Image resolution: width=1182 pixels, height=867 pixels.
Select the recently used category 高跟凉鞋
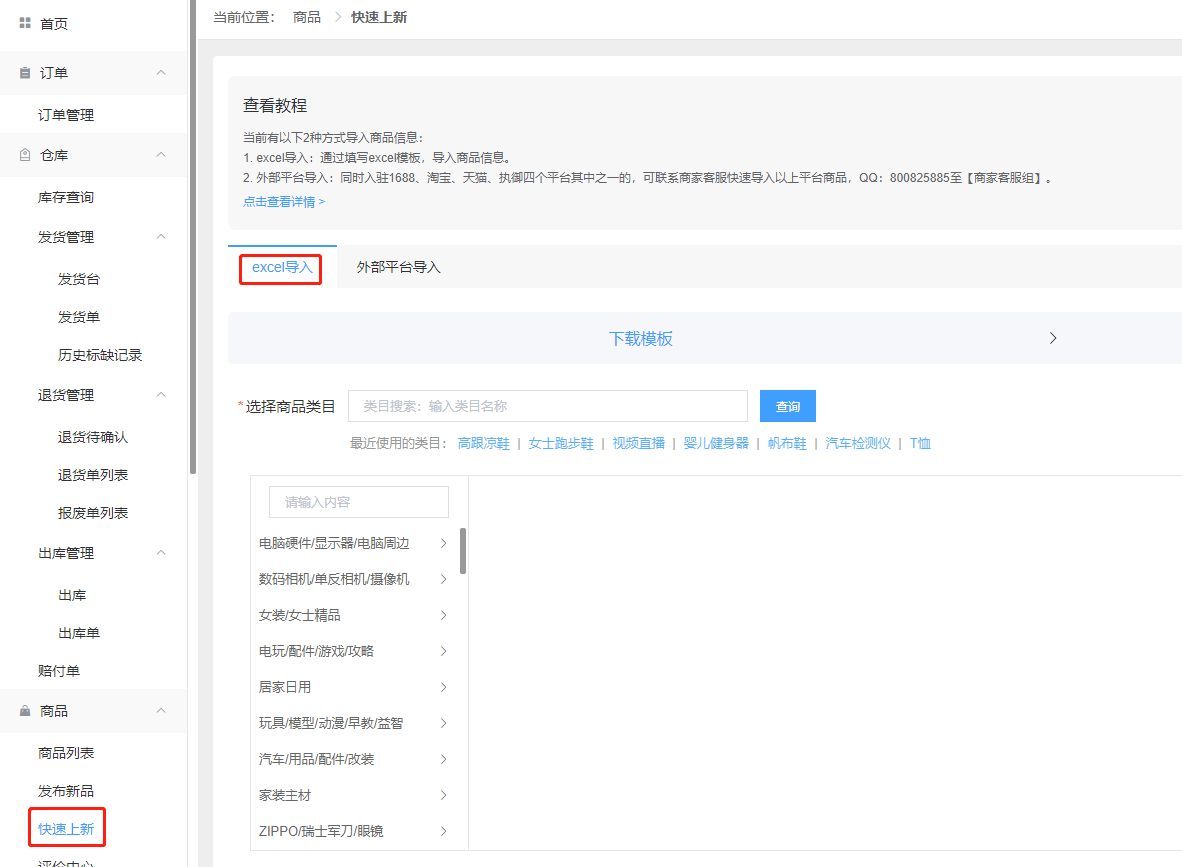click(x=483, y=443)
